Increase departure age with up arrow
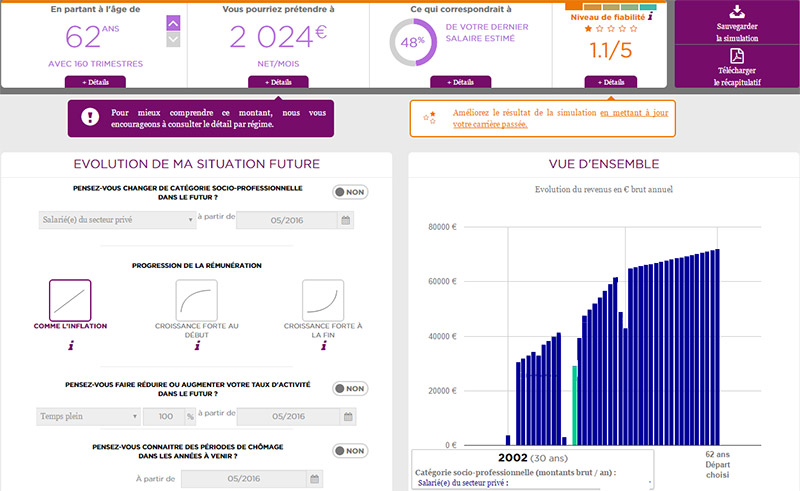 point(173,23)
